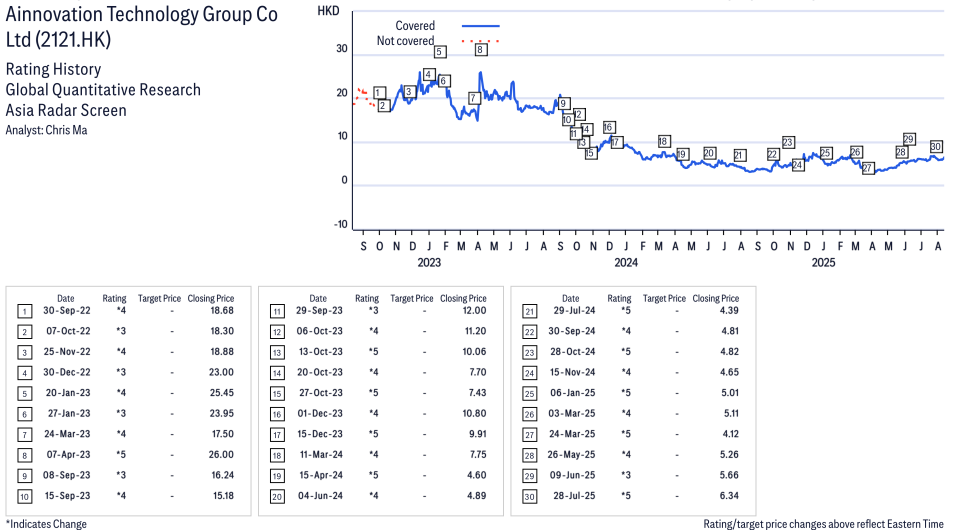Click the date '29-Sep-23'
Screen dimensions: 955x530
tap(319, 311)
